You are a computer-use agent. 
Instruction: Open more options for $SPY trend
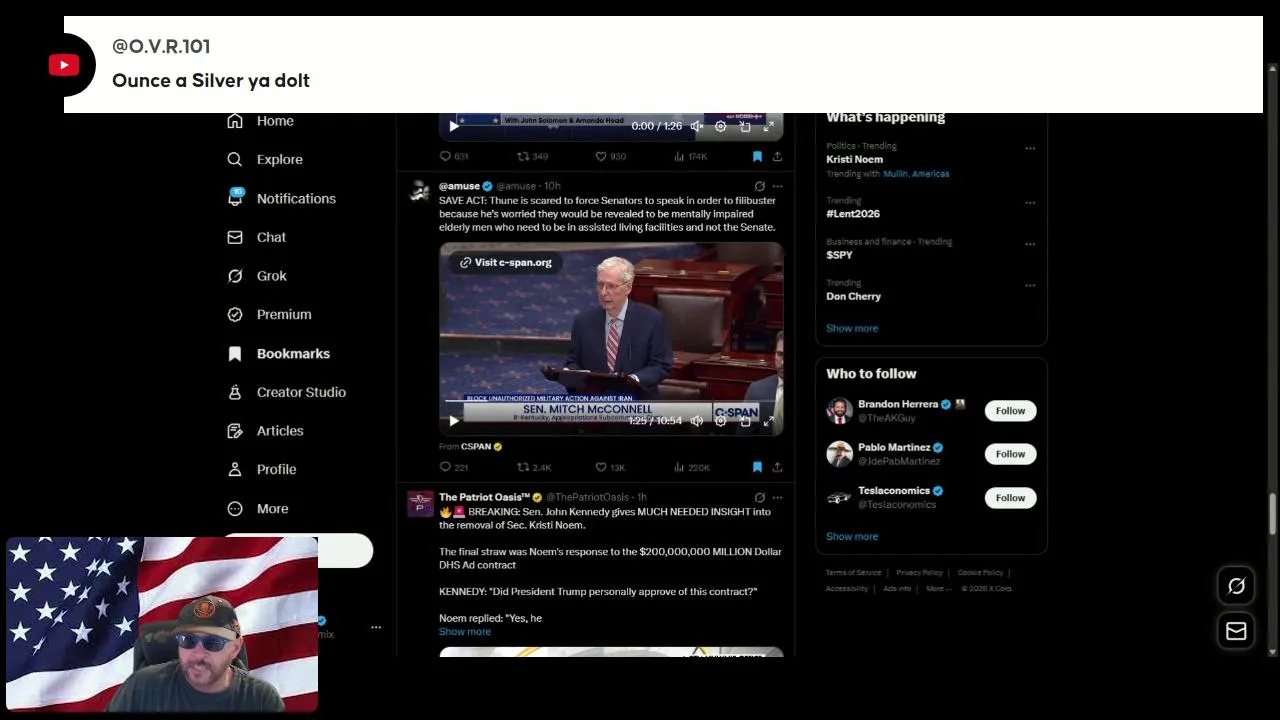click(1030, 244)
